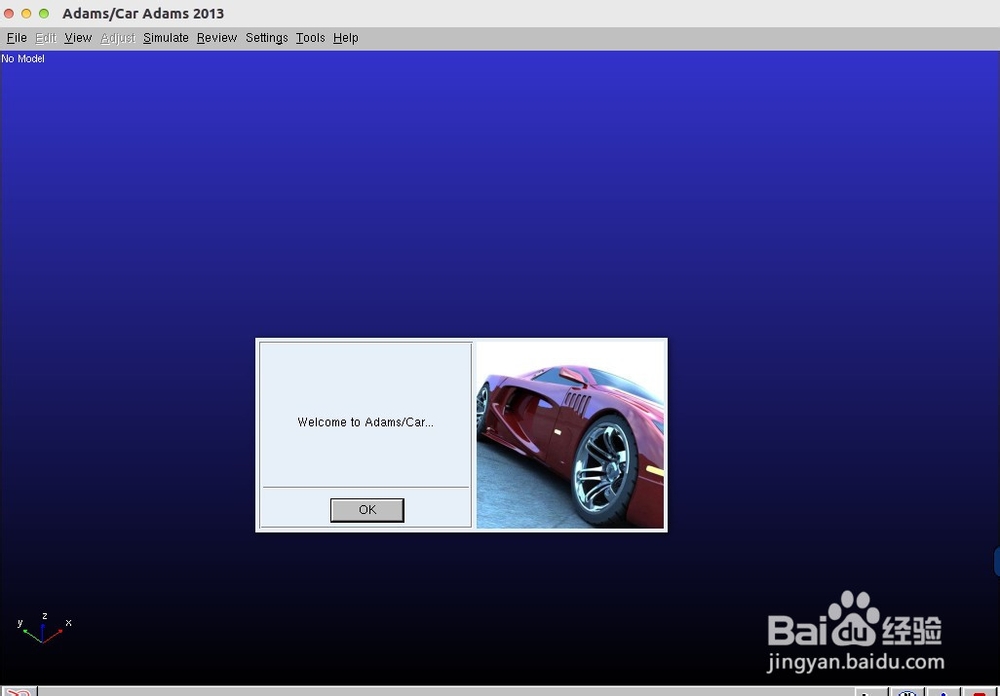Click the 'Welcome to Adams/Car...' message
1000x696 pixels.
[365, 422]
